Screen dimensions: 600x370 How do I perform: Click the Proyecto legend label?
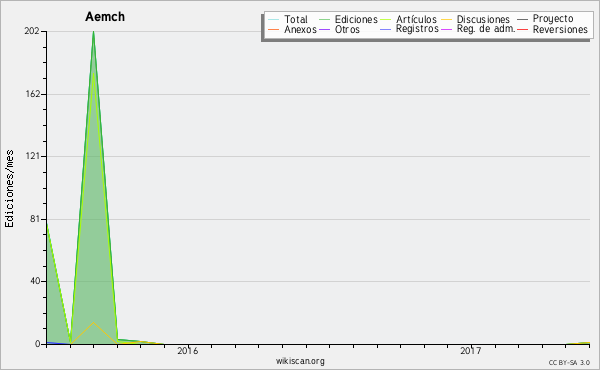click(x=553, y=19)
